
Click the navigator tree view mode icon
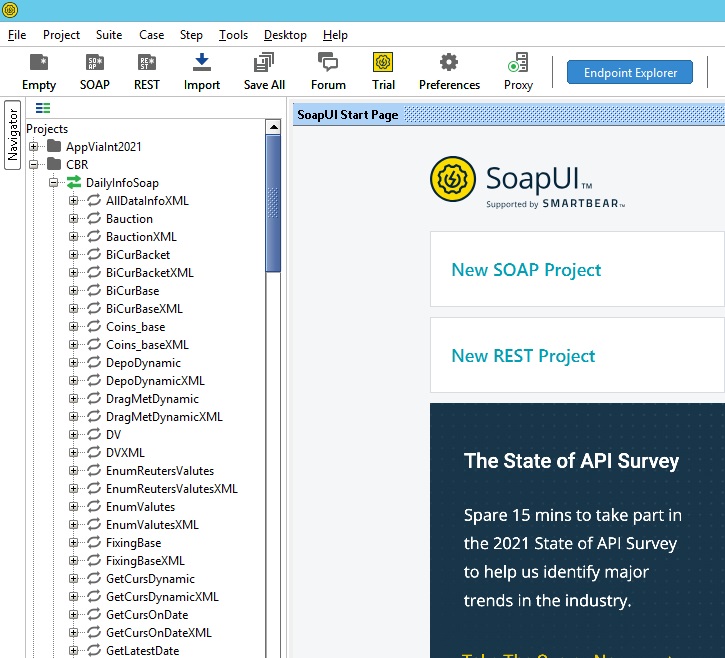[43, 108]
